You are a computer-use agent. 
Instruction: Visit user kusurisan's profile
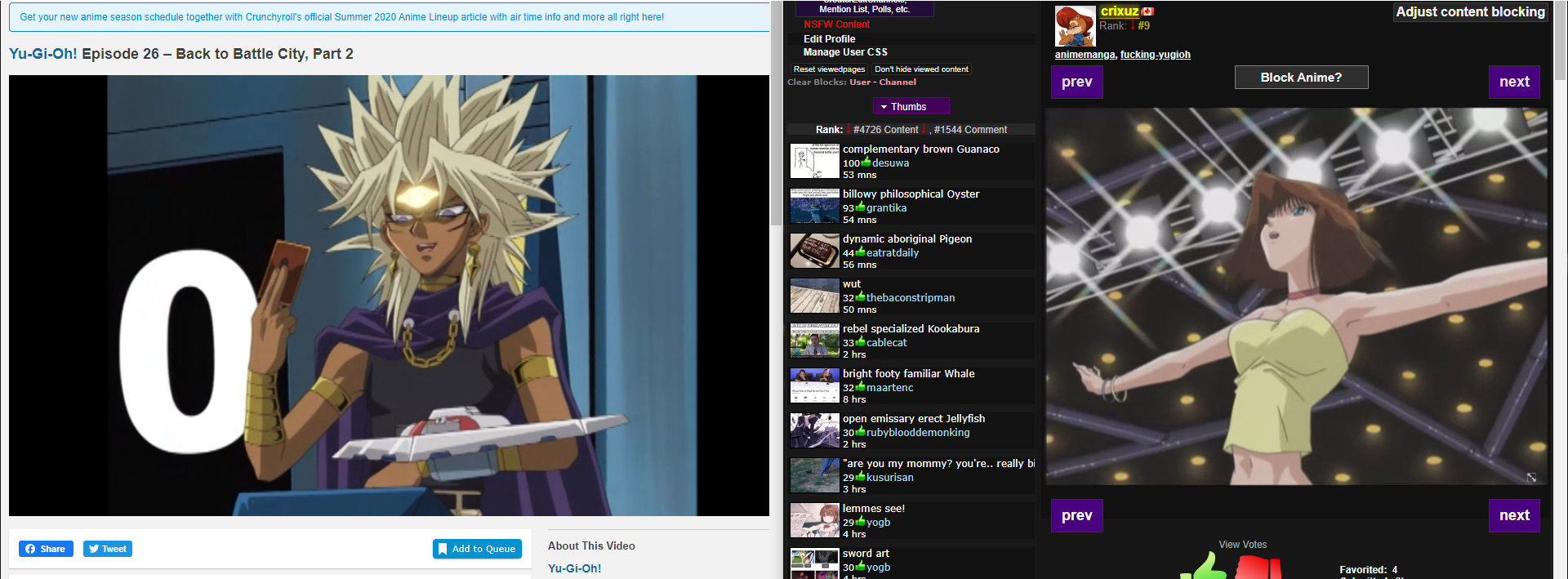click(x=890, y=478)
